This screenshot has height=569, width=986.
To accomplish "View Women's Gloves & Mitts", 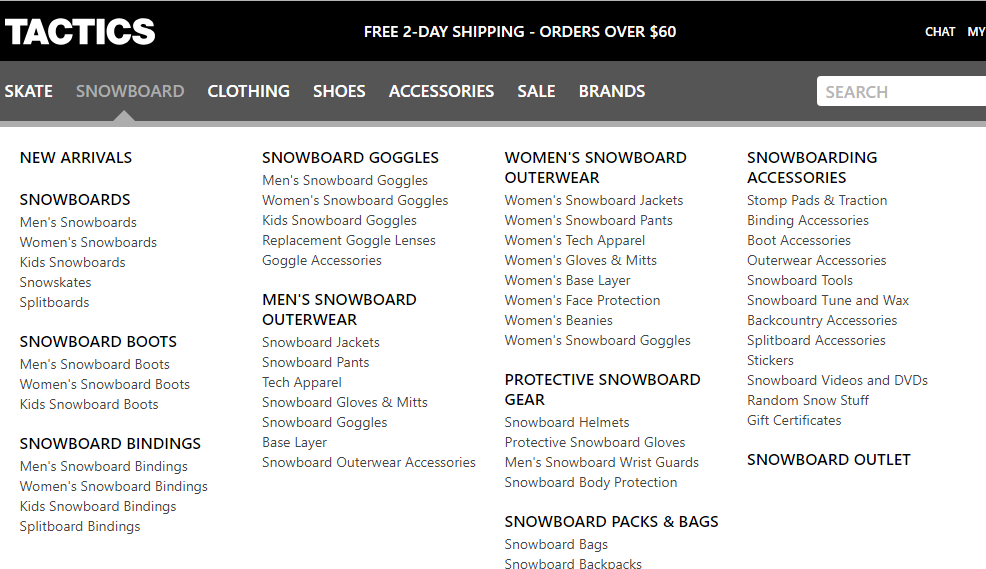I will click(x=580, y=260).
